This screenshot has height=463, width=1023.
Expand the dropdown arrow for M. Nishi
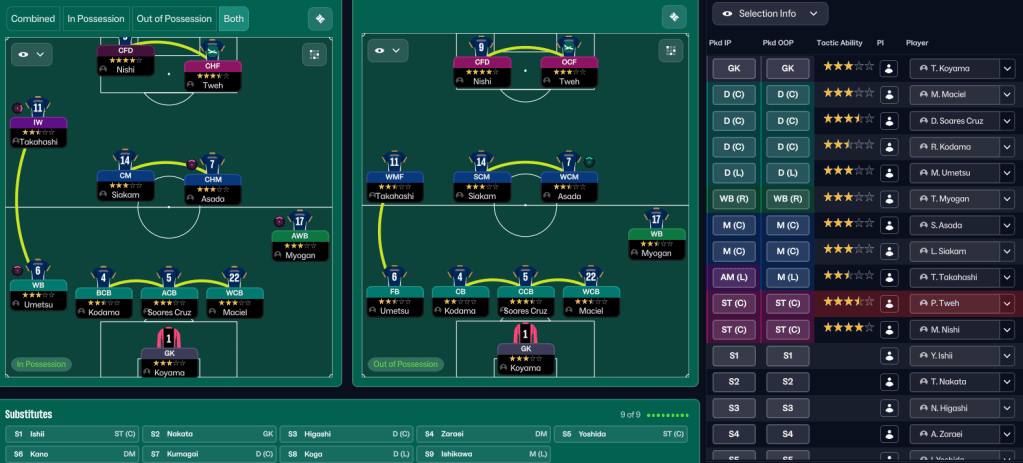(1007, 329)
